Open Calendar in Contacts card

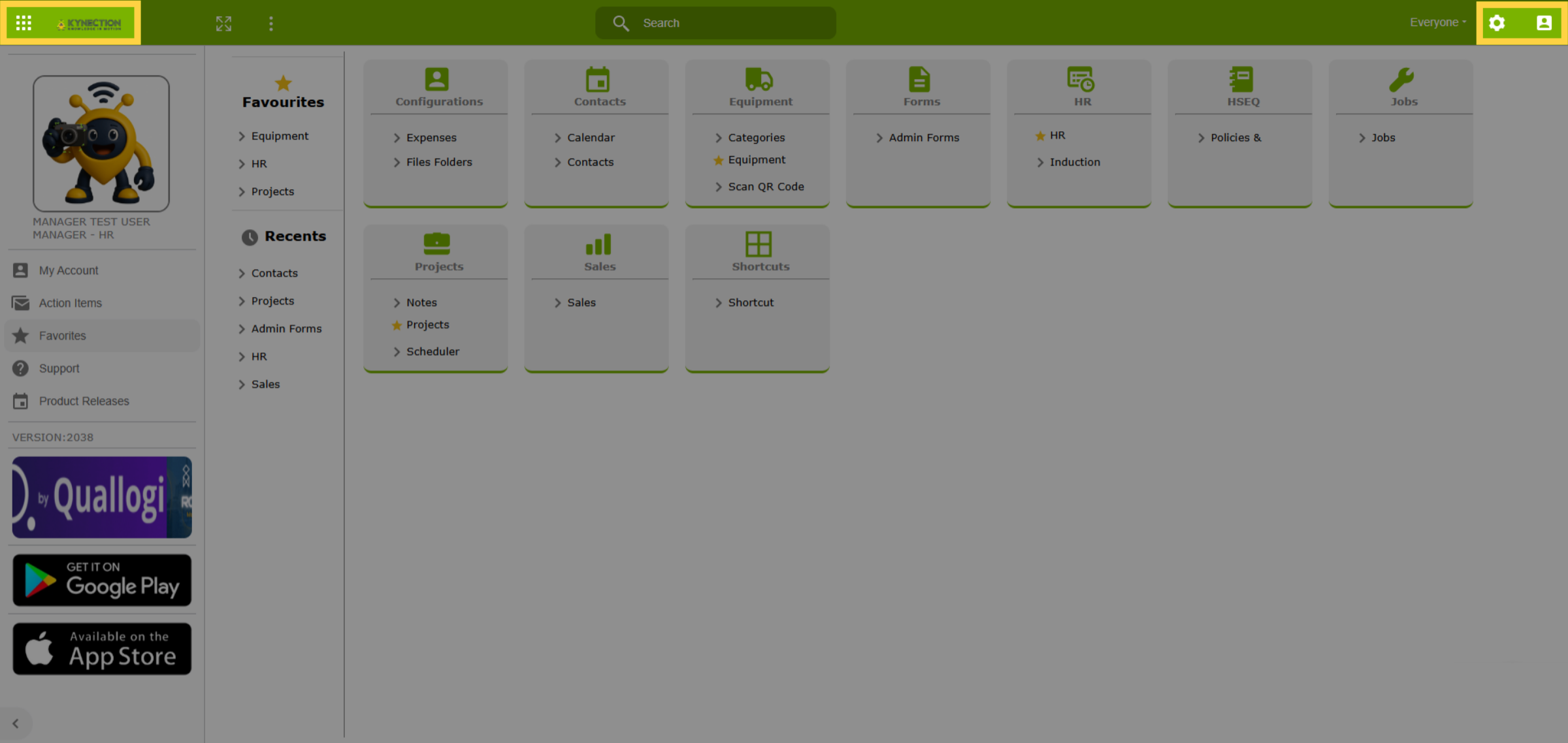[591, 138]
